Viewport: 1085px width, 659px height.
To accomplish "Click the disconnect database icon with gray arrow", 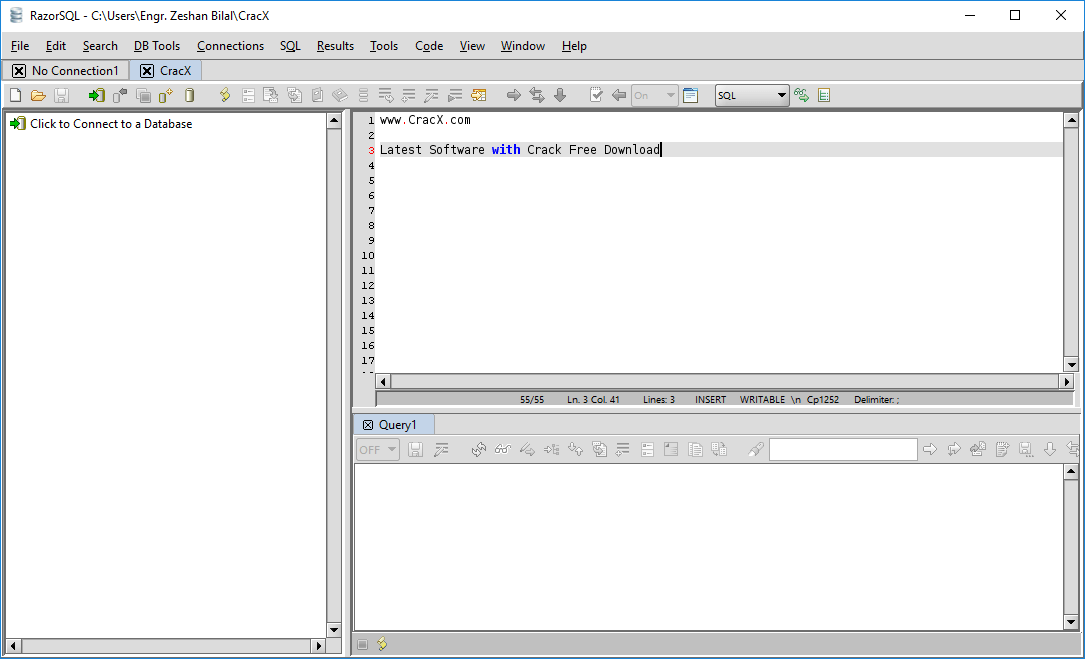I will click(120, 96).
